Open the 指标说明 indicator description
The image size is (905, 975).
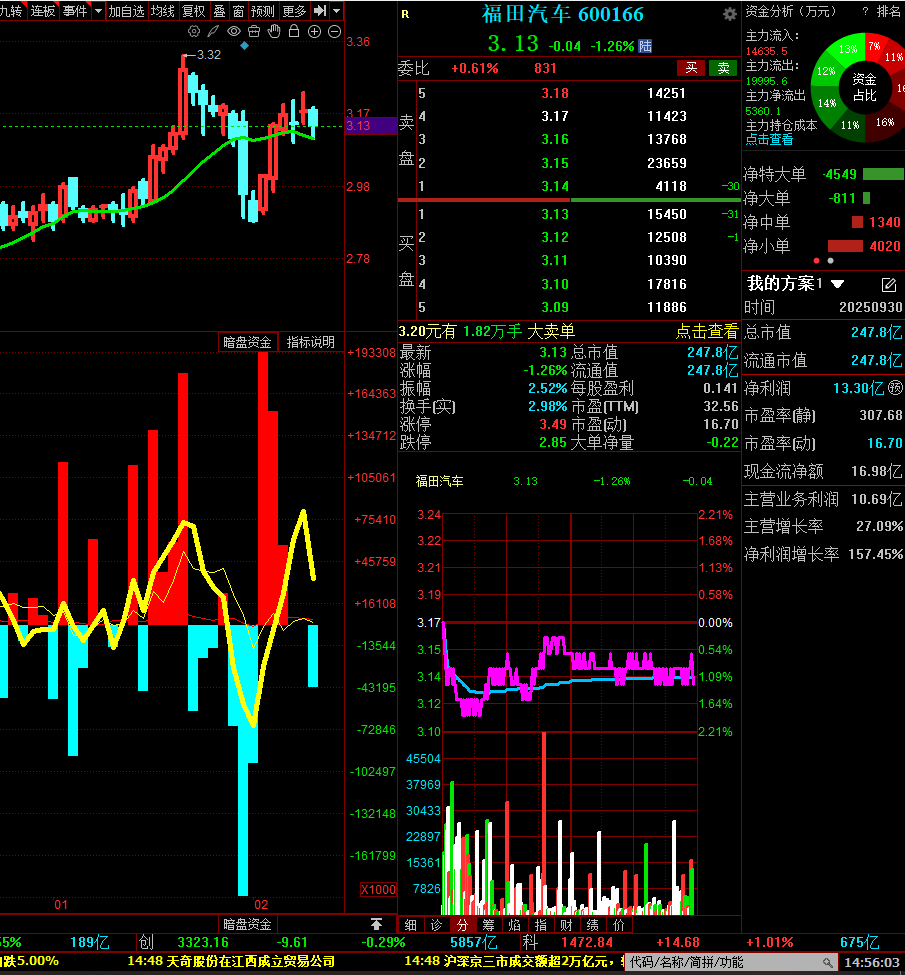(310, 342)
